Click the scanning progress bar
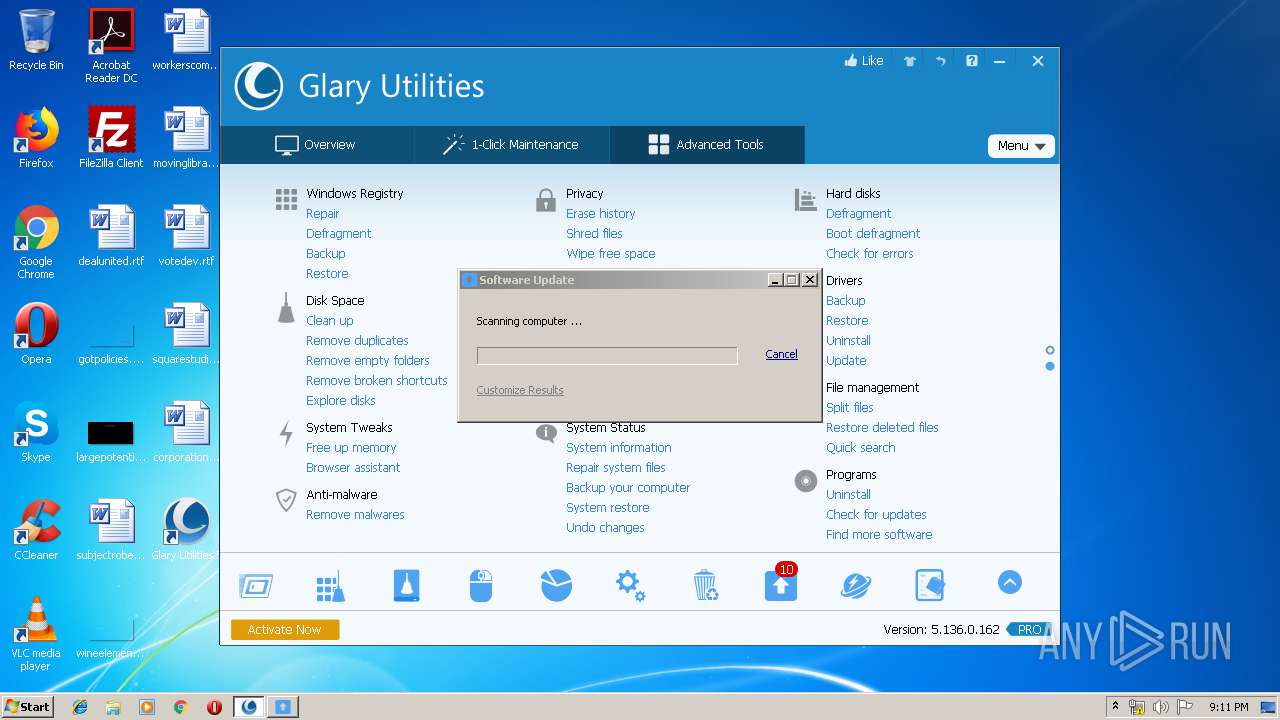Viewport: 1280px width, 720px height. (607, 356)
